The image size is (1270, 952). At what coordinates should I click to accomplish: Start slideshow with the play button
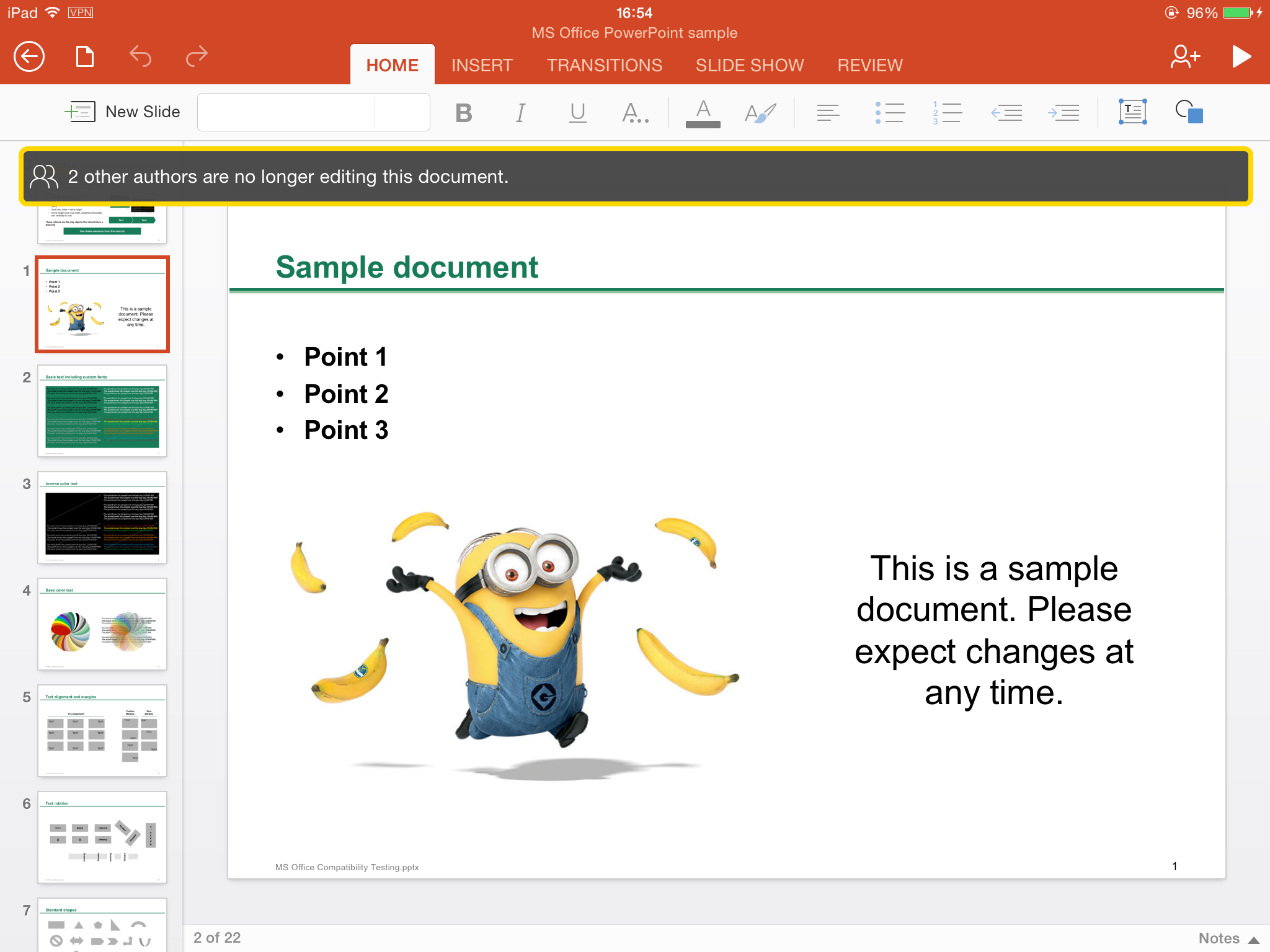click(x=1241, y=57)
